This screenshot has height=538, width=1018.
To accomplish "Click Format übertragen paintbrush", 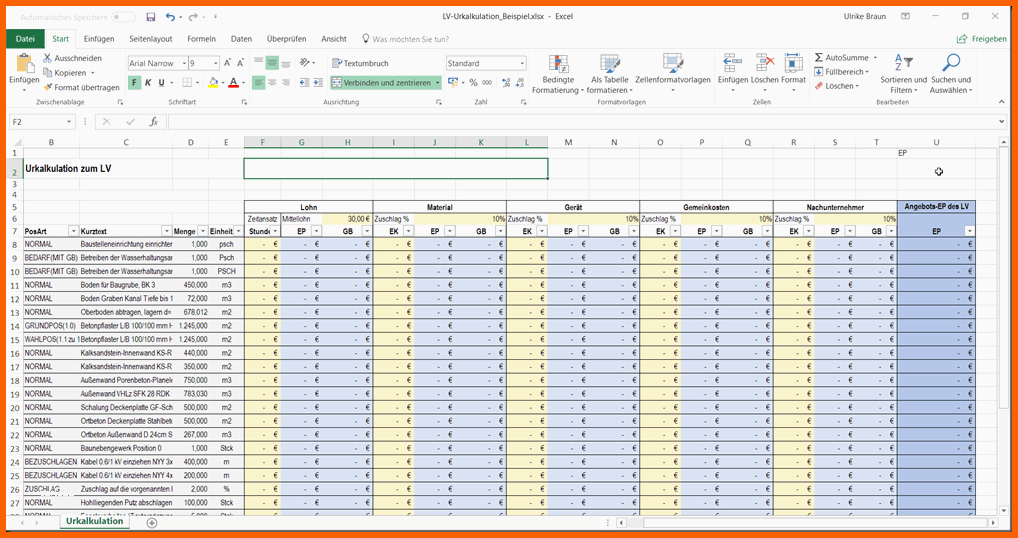I will (x=47, y=87).
